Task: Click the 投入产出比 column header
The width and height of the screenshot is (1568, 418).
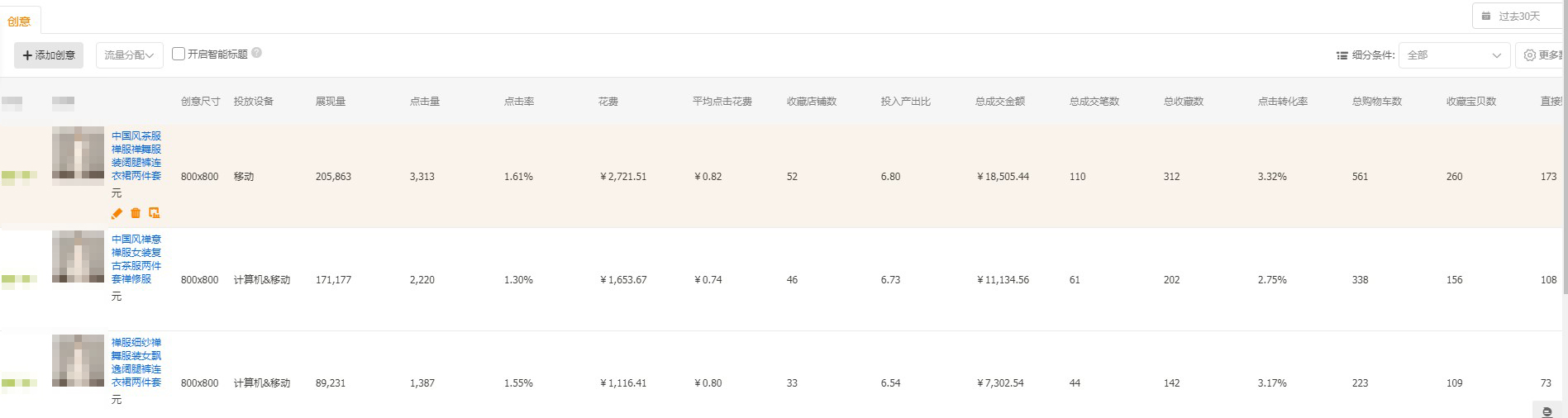Action: 905,102
